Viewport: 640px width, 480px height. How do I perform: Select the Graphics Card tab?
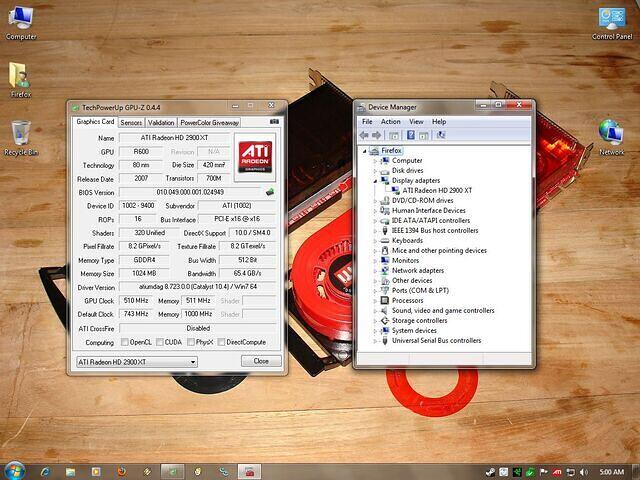[x=95, y=122]
